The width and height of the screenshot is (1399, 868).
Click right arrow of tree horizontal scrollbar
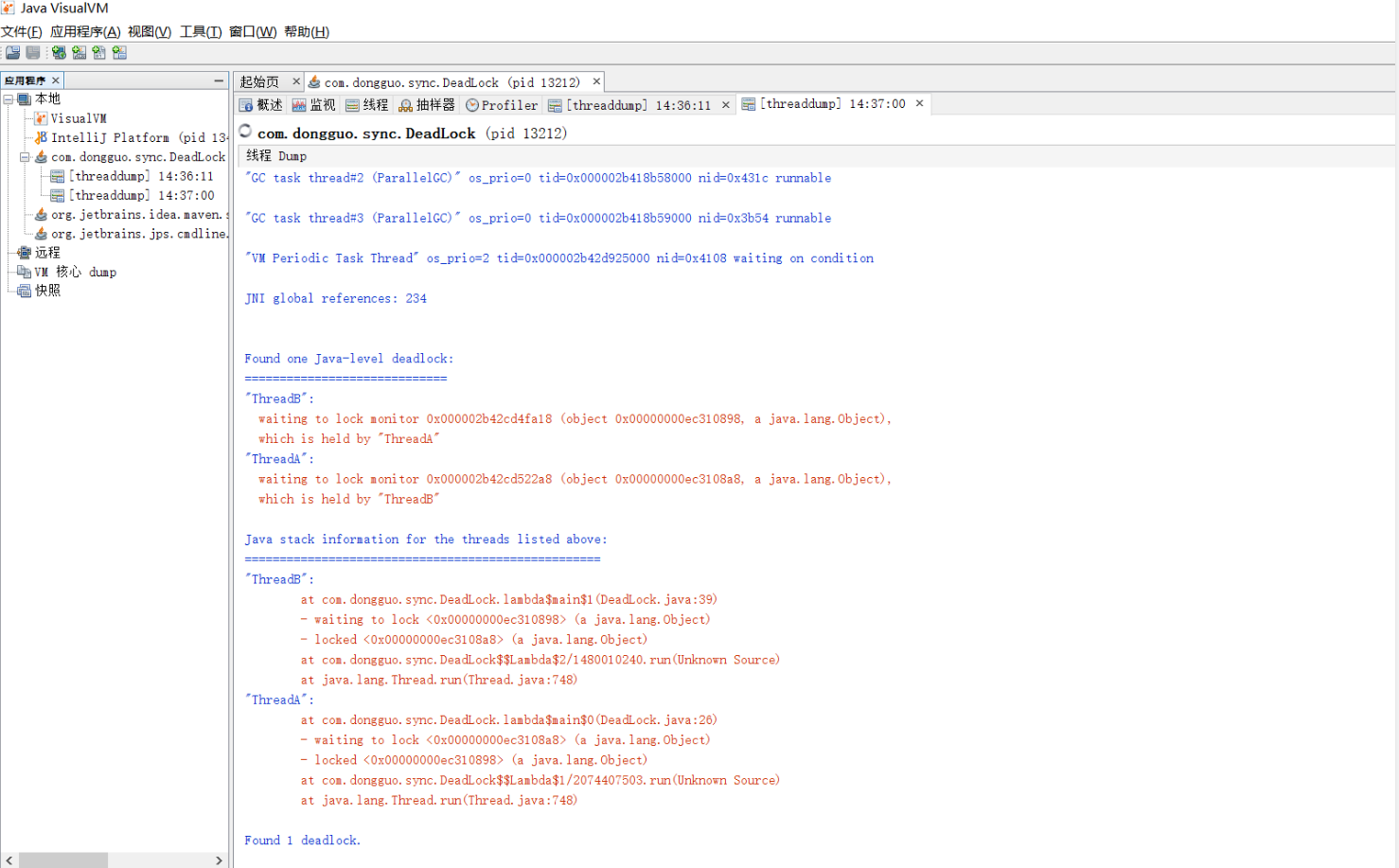(x=219, y=860)
